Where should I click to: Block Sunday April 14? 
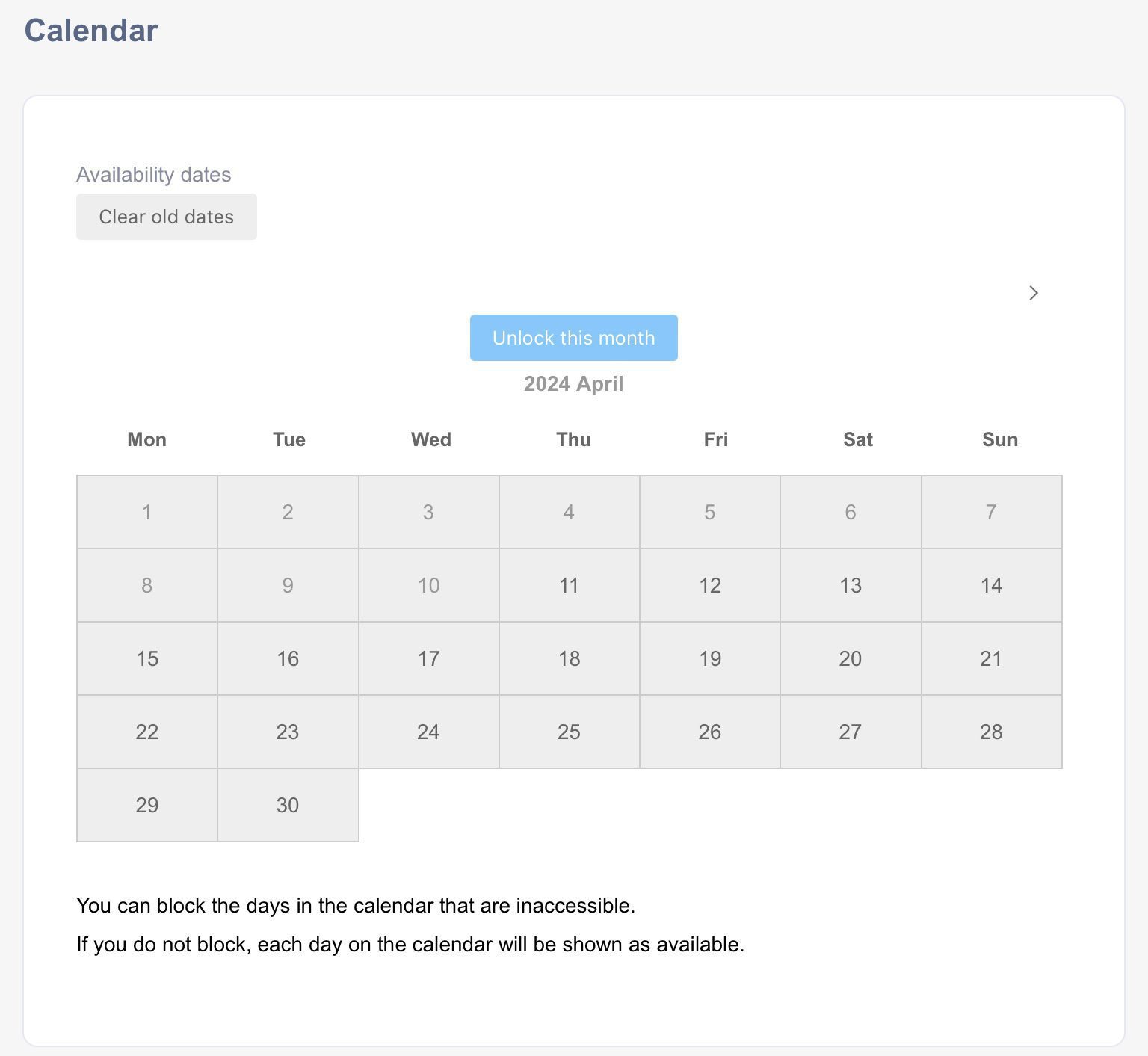(992, 585)
